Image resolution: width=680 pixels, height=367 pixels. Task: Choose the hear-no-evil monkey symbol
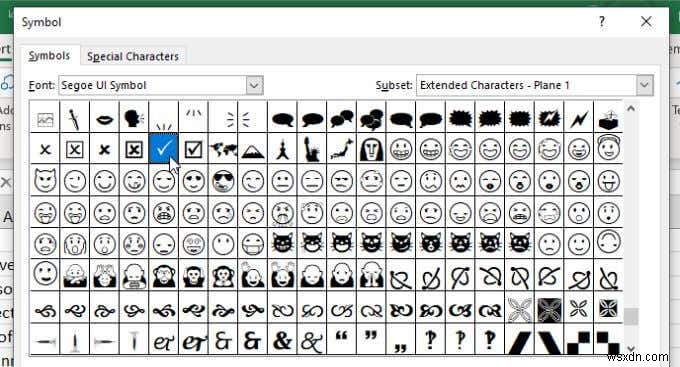pos(193,276)
